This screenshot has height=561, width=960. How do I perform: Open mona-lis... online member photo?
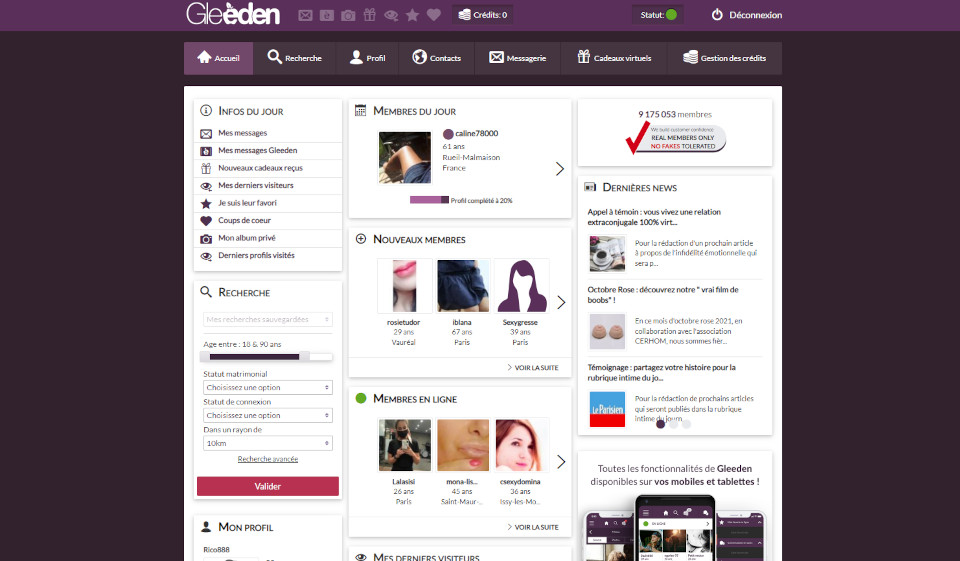tap(463, 445)
